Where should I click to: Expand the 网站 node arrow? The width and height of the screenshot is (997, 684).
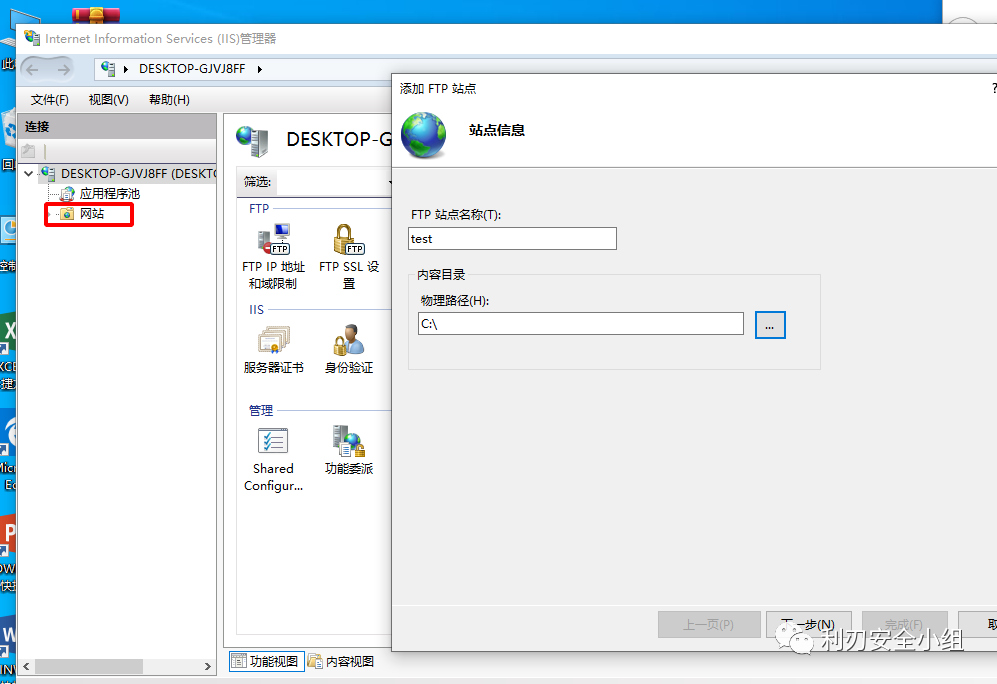(x=47, y=214)
